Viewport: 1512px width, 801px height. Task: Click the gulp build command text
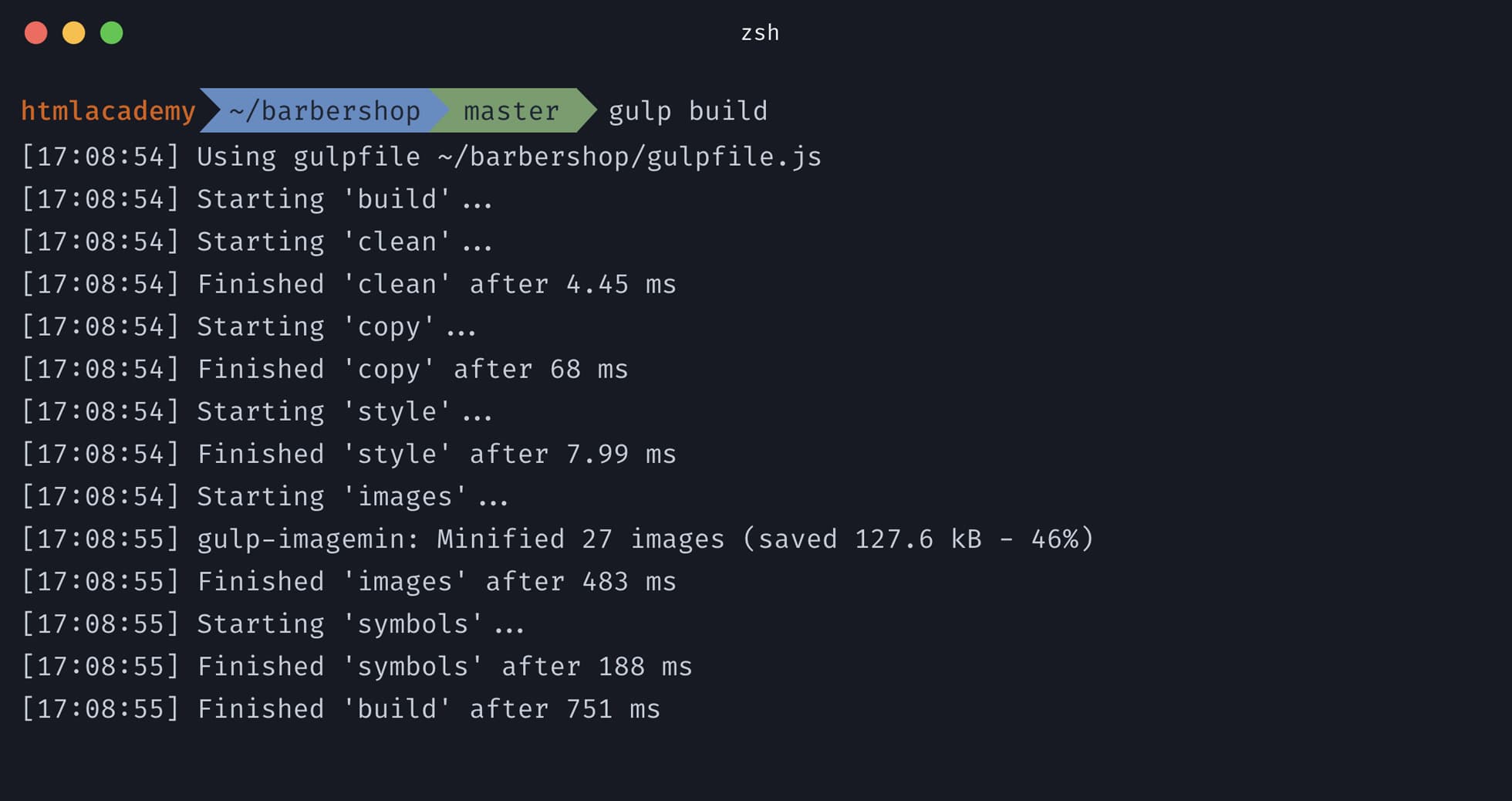[x=688, y=112]
